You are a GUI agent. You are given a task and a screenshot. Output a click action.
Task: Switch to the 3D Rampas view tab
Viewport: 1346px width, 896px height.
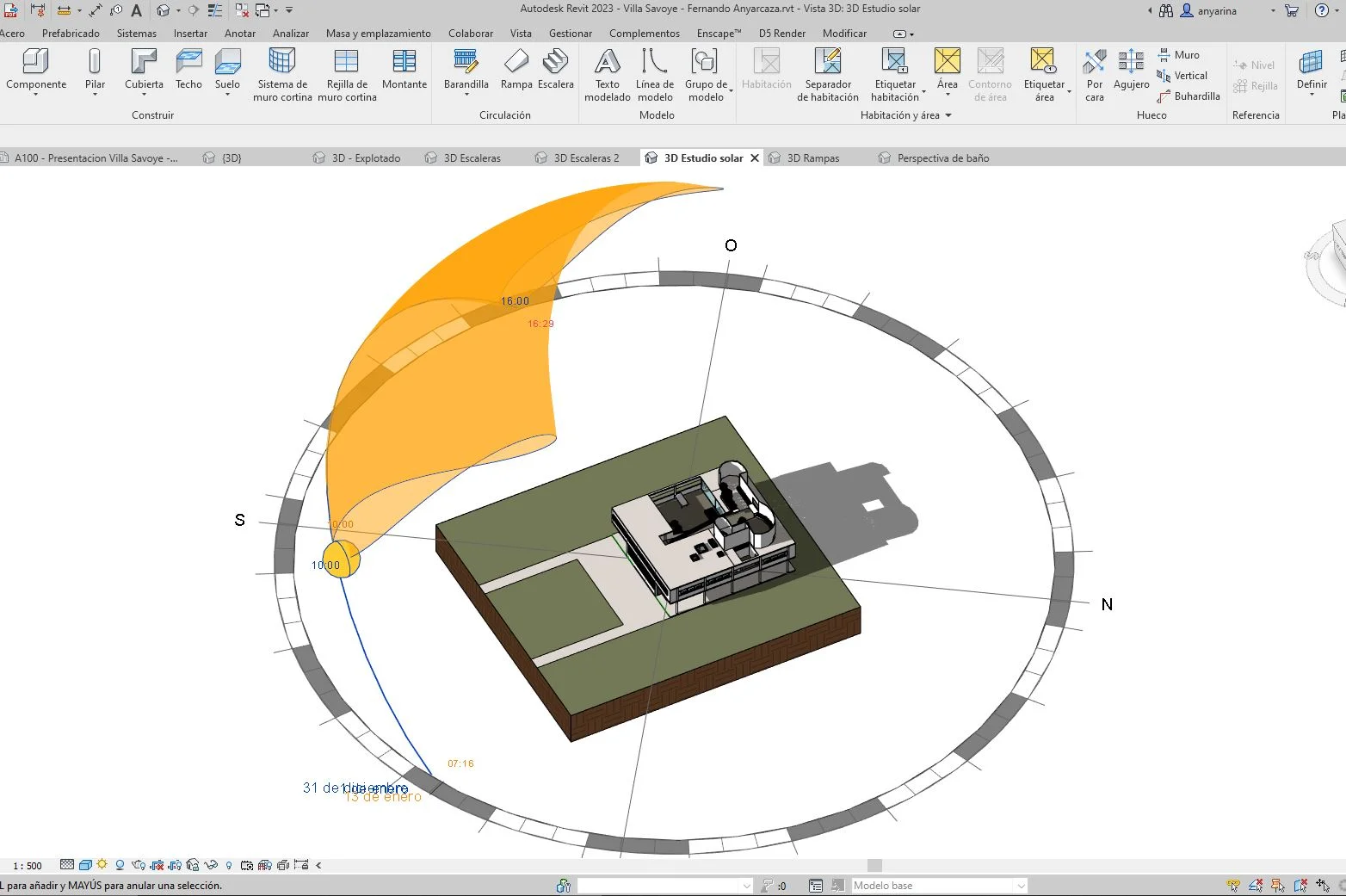[x=812, y=158]
